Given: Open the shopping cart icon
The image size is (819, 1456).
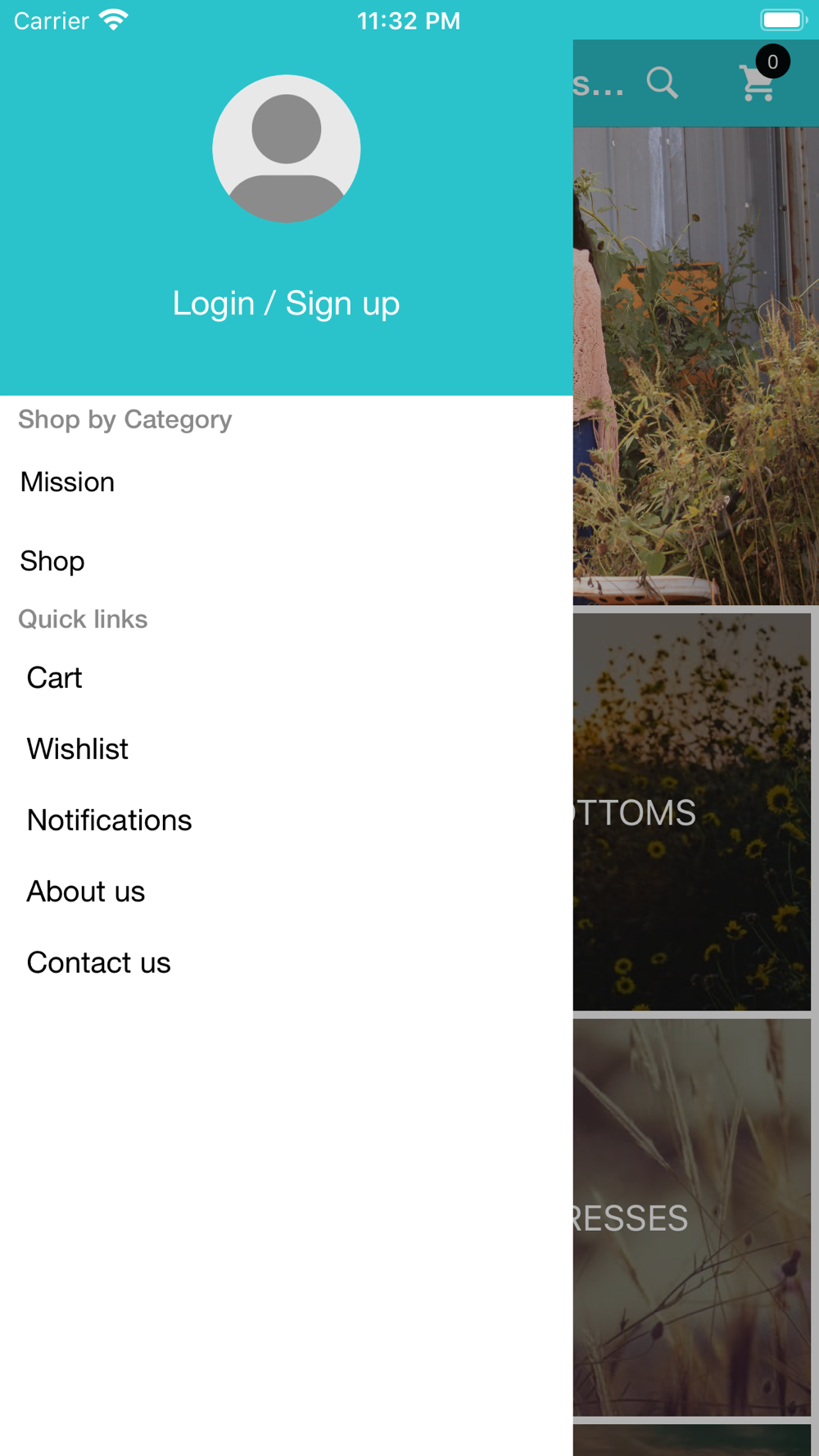Looking at the screenshot, I should [x=758, y=84].
